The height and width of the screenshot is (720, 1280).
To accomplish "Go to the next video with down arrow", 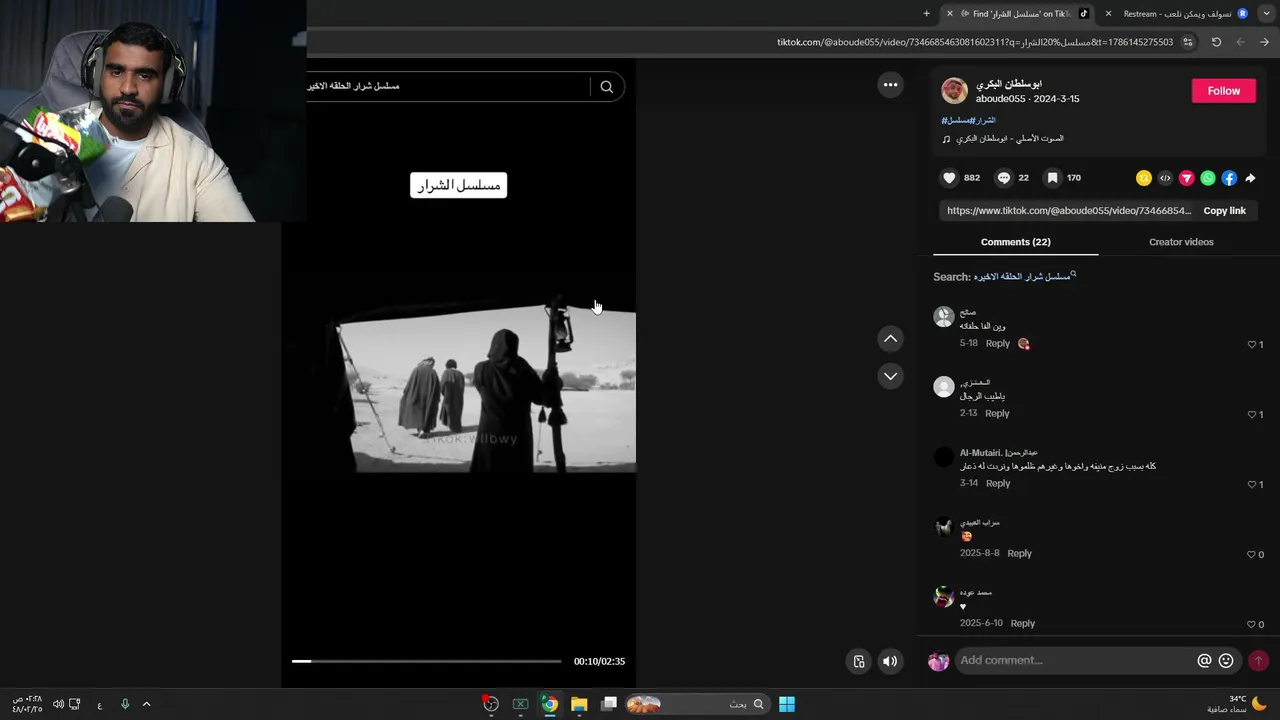I will [x=890, y=376].
